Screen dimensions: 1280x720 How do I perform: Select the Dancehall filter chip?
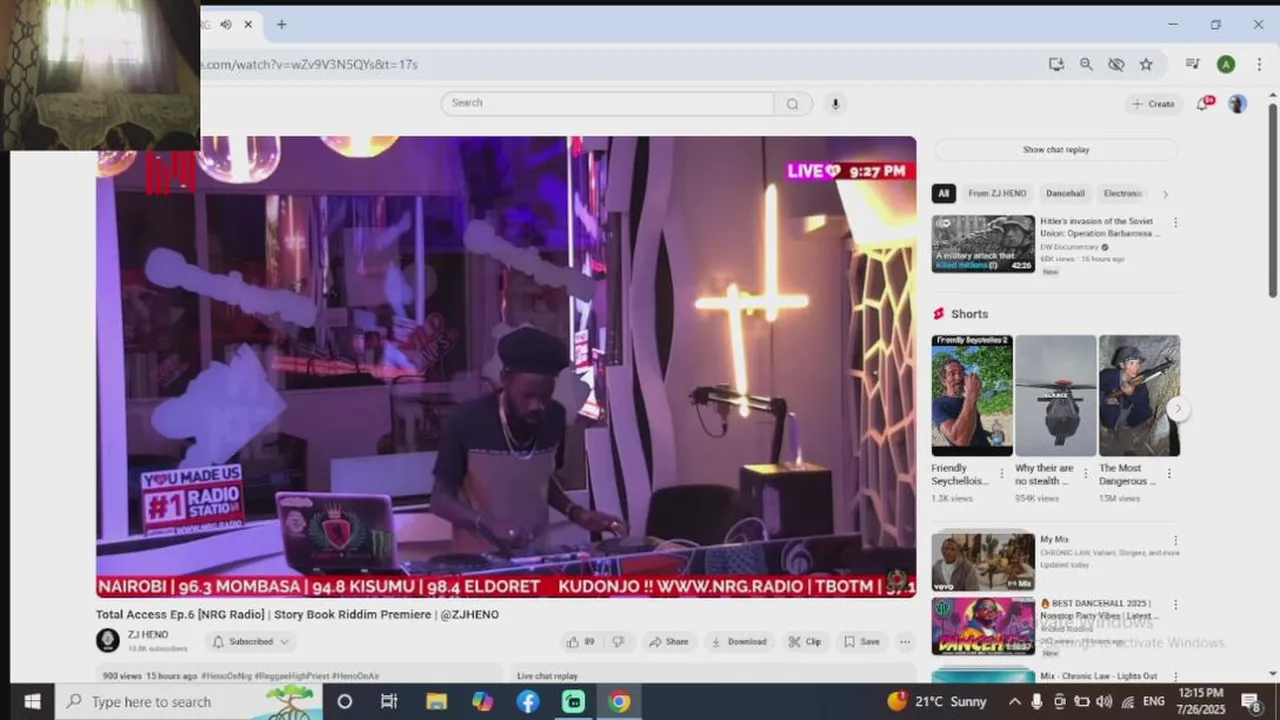pos(1065,193)
